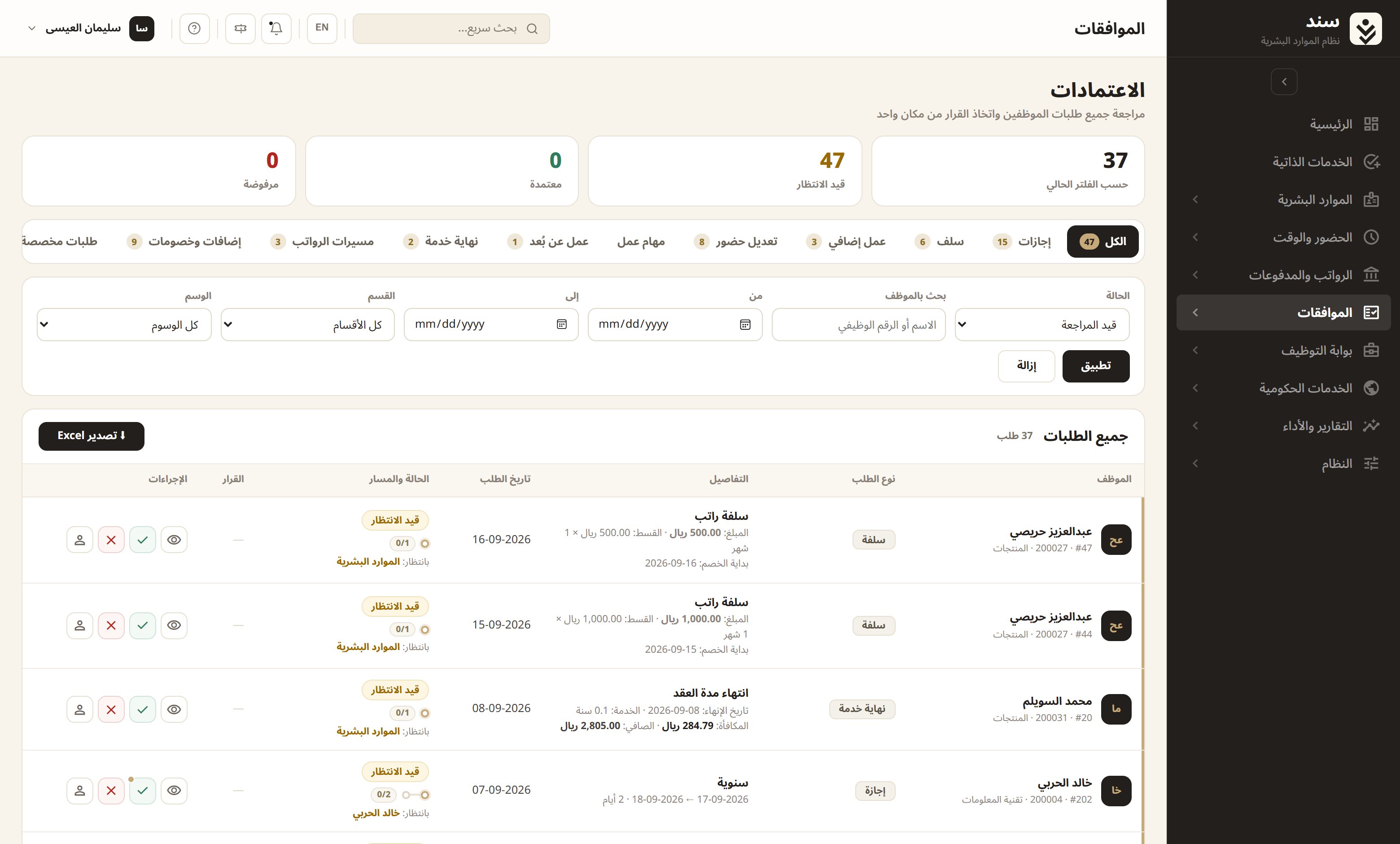View details eye icon for request #44
This screenshot has height=844, width=1400.
[174, 625]
